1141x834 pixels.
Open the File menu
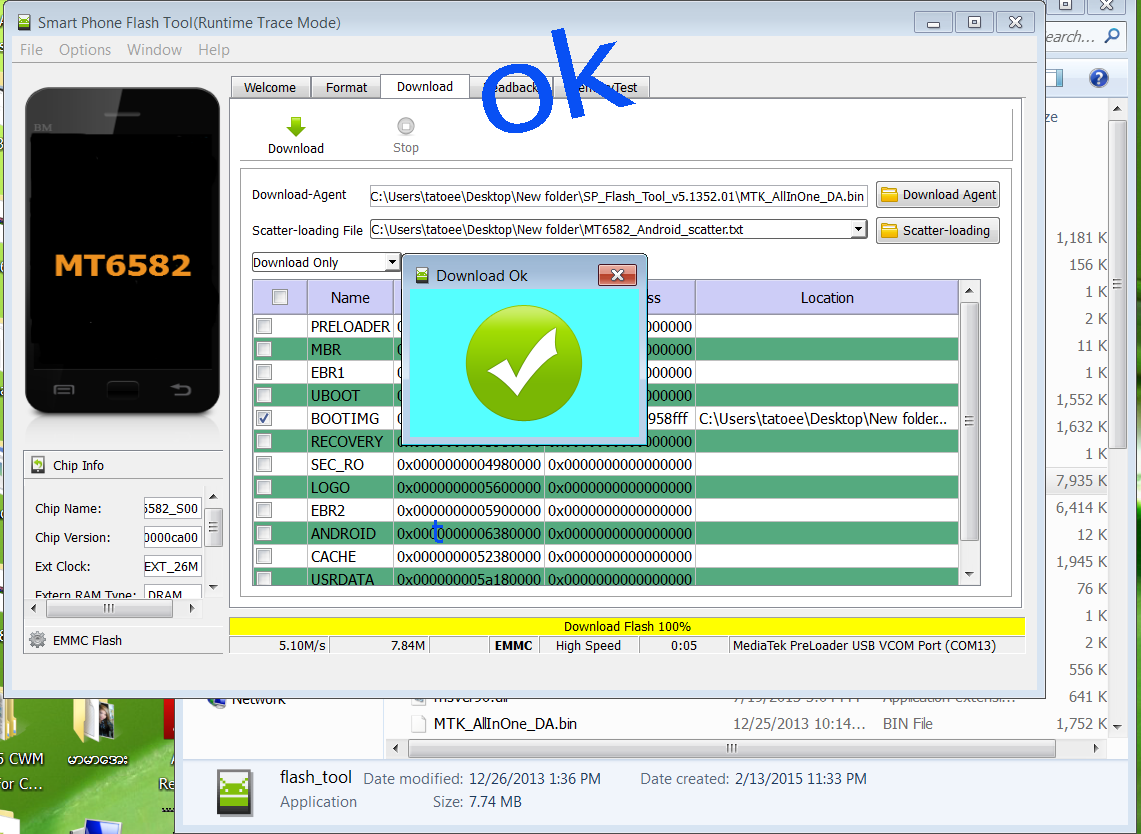pos(31,49)
